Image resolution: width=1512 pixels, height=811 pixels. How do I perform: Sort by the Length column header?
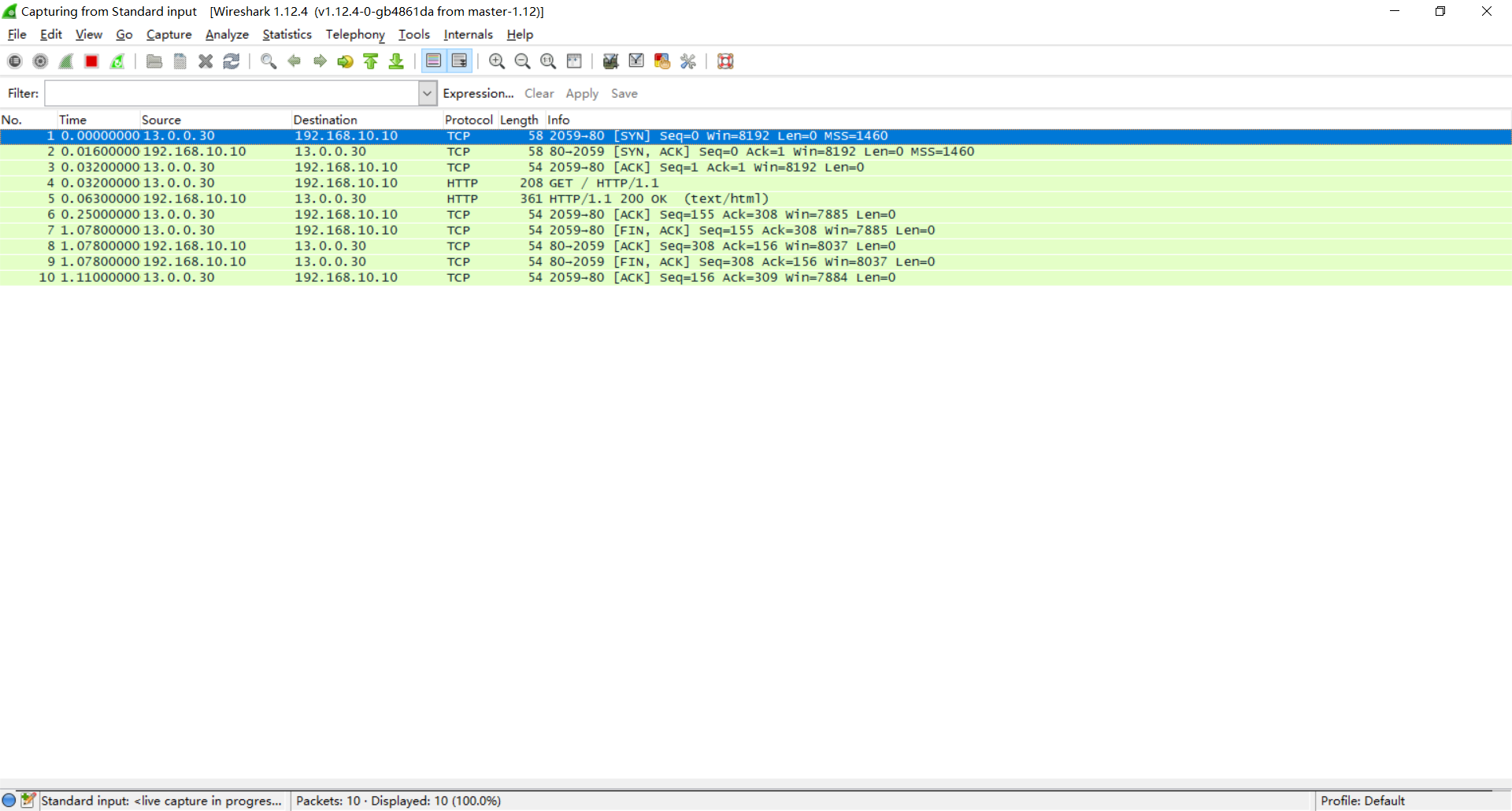520,120
